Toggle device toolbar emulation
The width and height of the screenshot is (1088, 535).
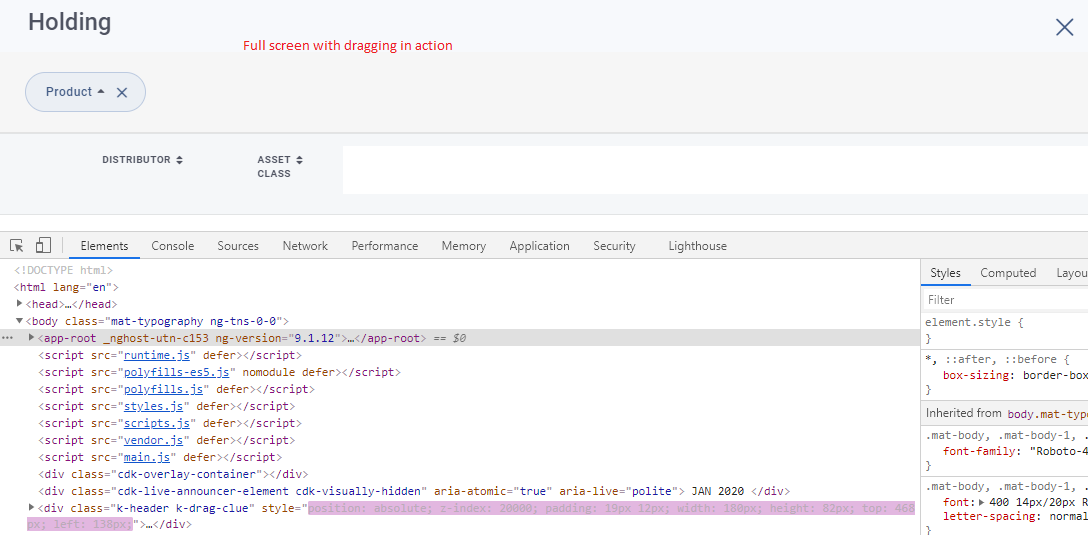(x=43, y=246)
